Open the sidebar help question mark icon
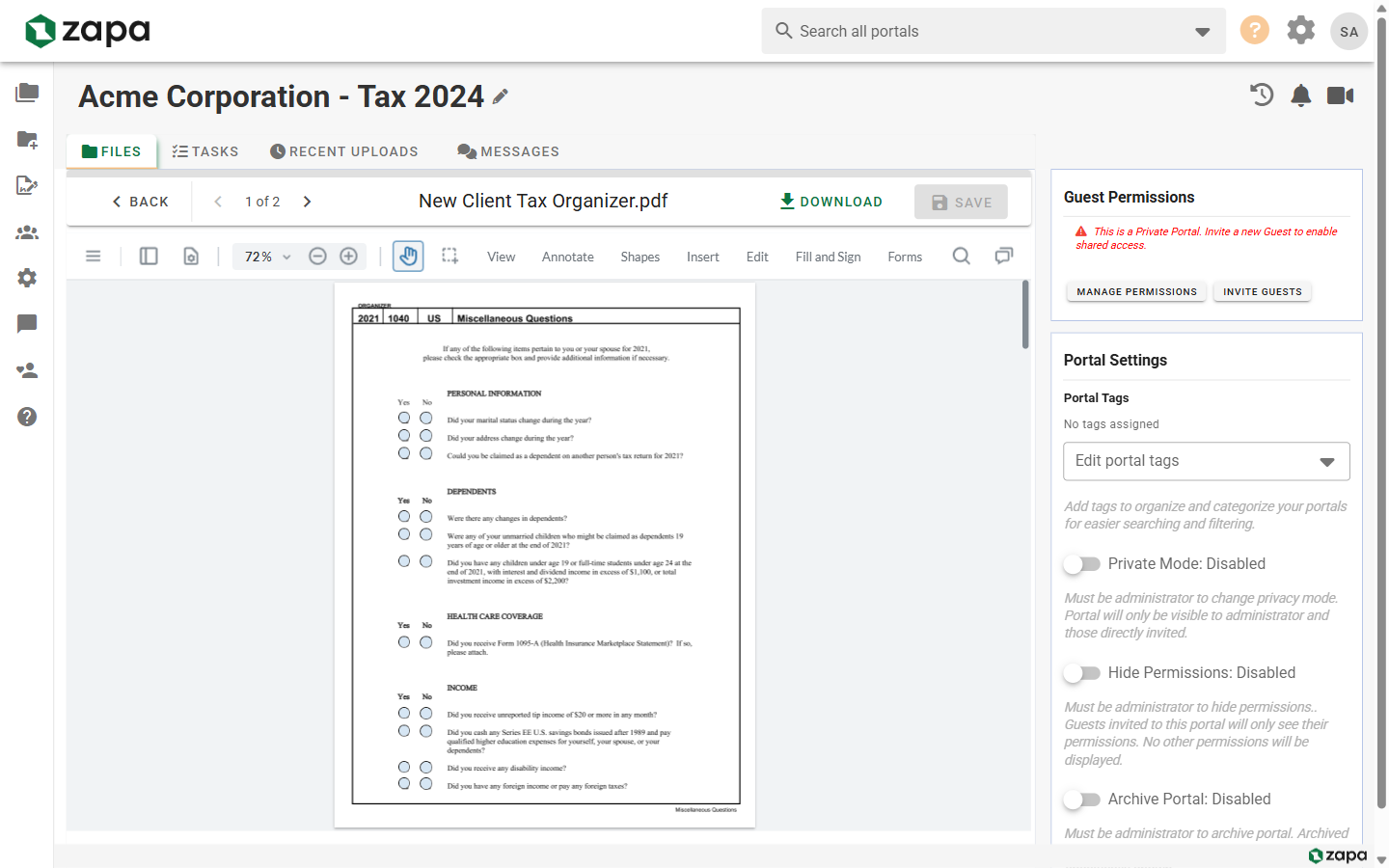Viewport: 1389px width, 868px height. pyautogui.click(x=27, y=417)
